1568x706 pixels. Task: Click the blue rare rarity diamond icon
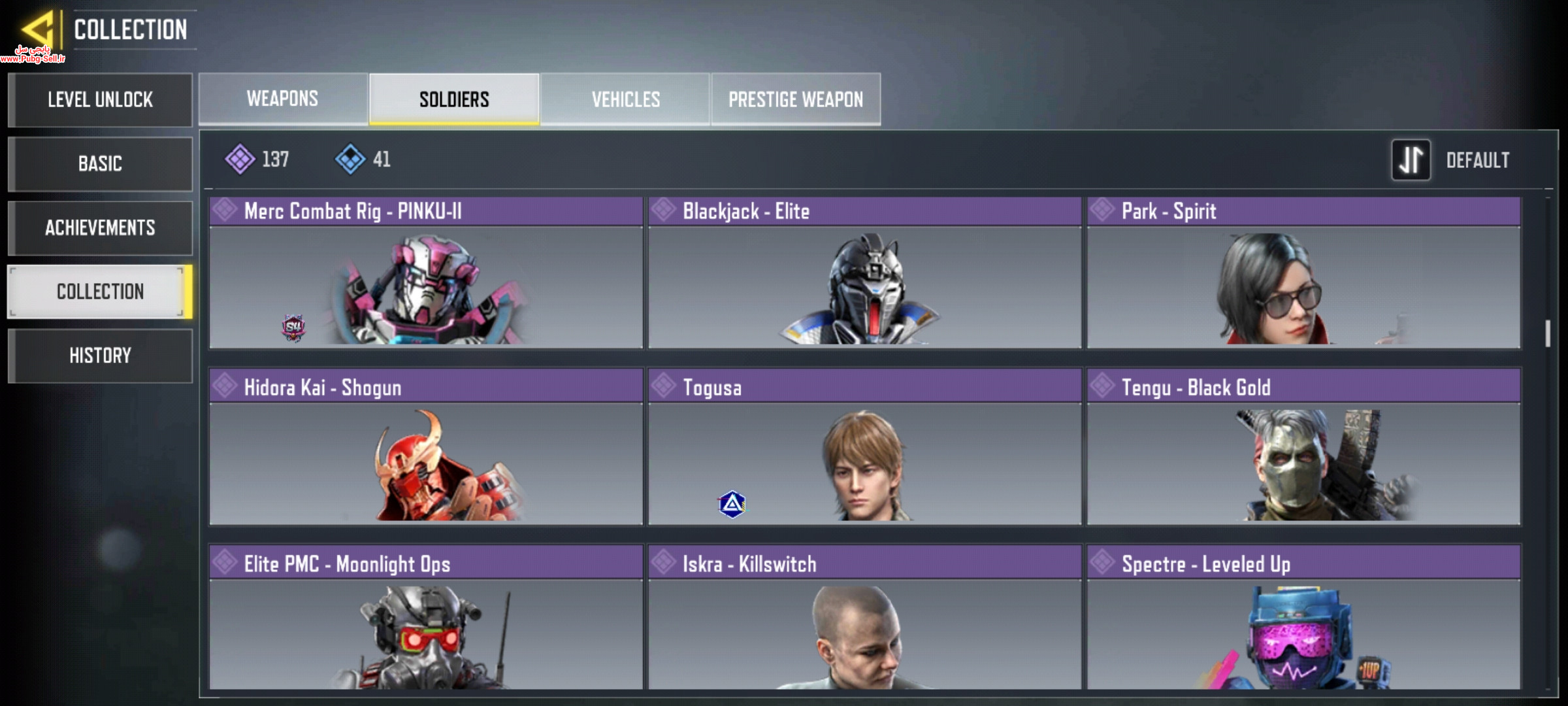[x=350, y=159]
